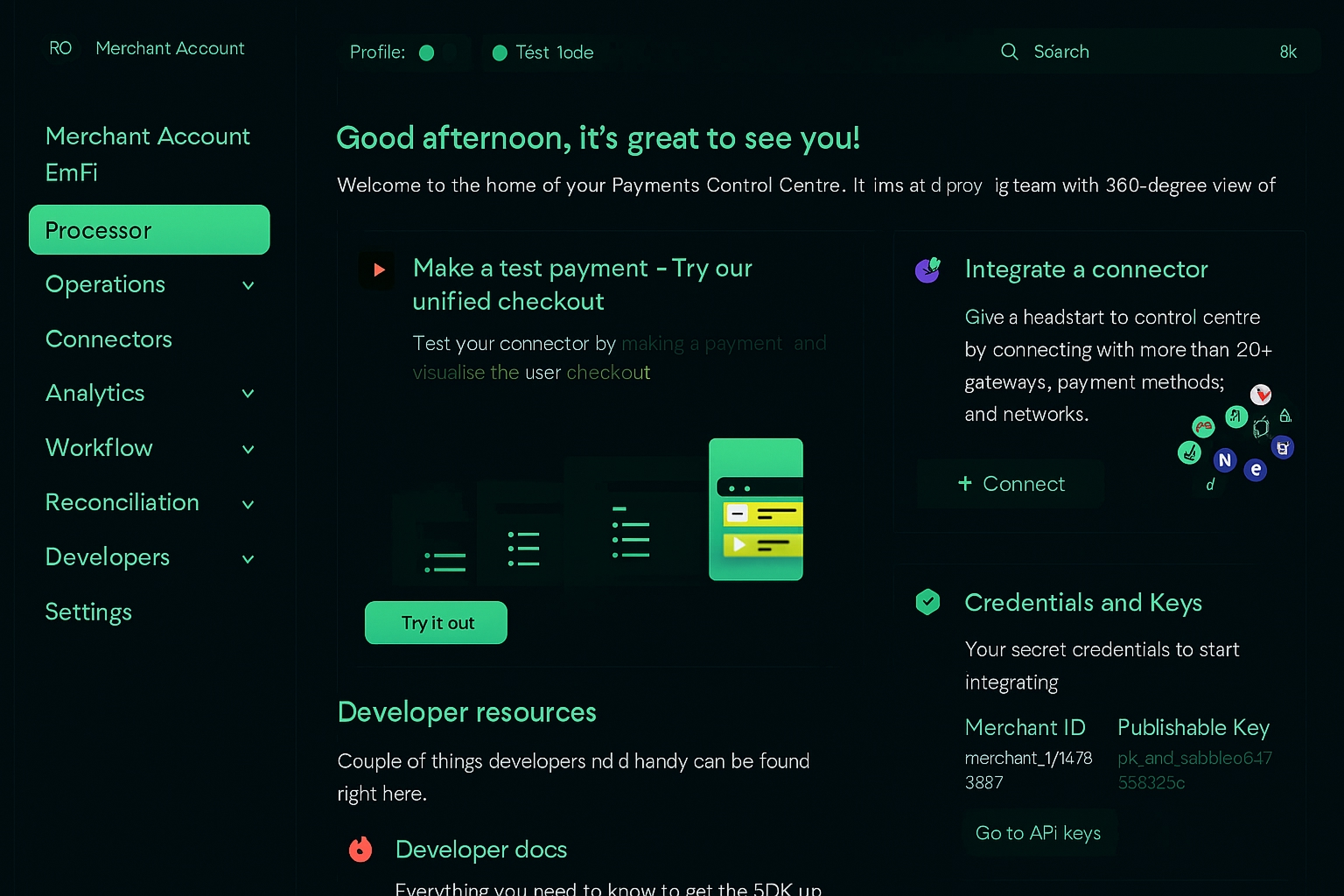The width and height of the screenshot is (1344, 896).
Task: Click the green shield Credentials and Keys icon
Action: click(927, 602)
